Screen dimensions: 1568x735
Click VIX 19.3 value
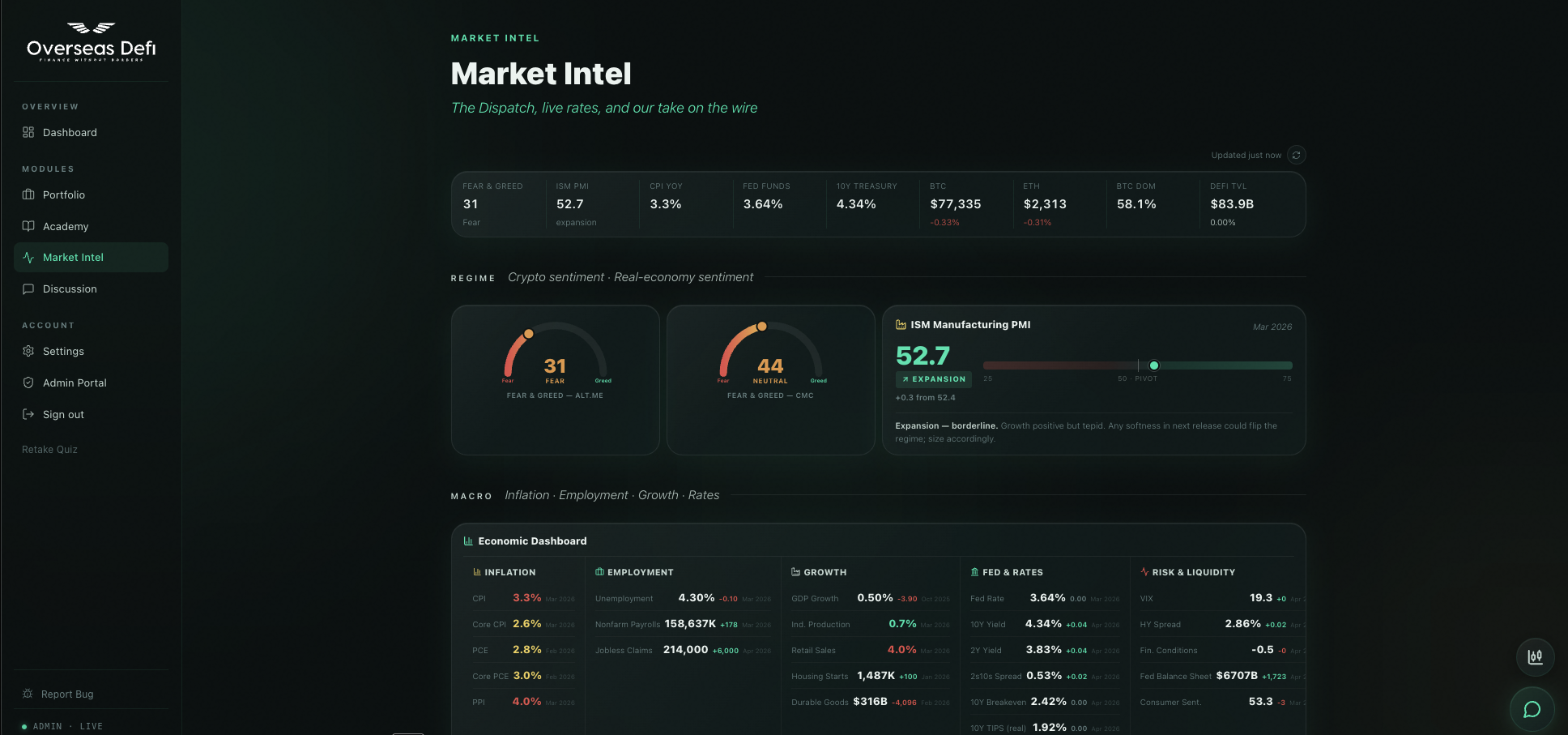point(1261,598)
